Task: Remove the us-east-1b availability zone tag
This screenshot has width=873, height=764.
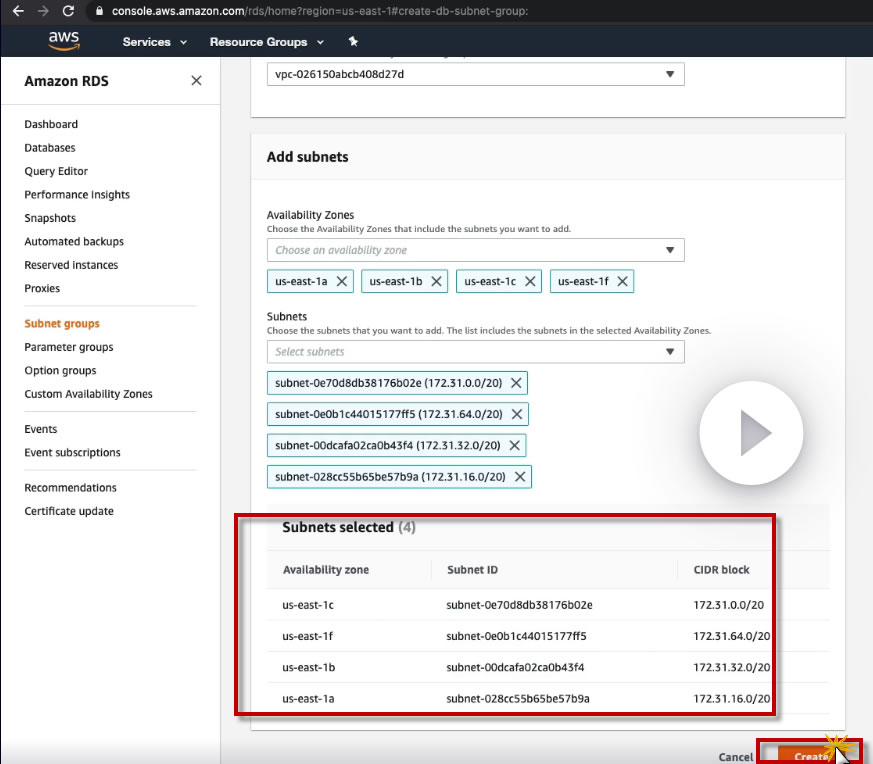Action: coord(436,282)
